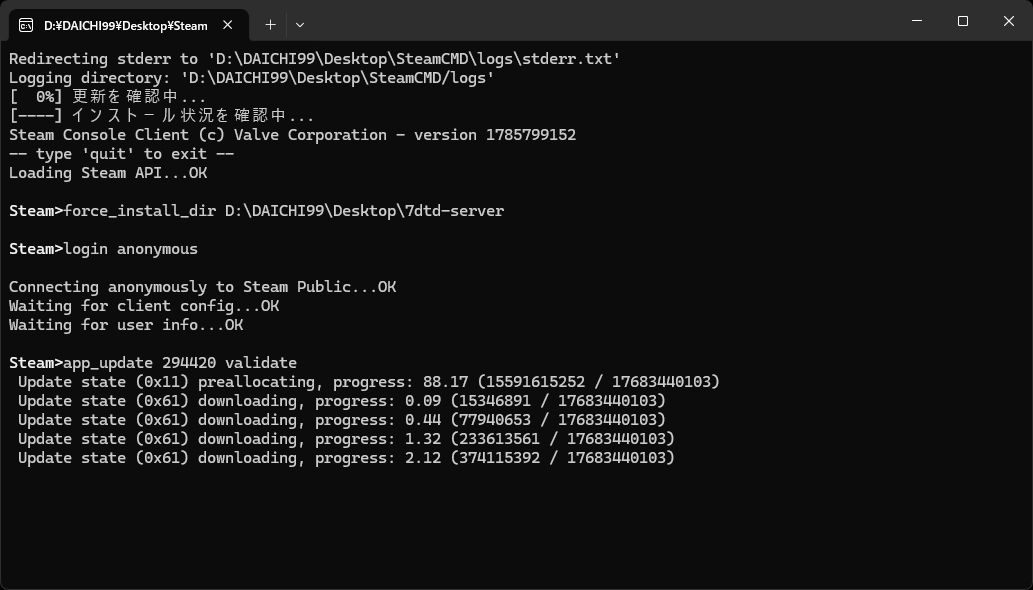This screenshot has width=1033, height=590.
Task: Maximize the terminal window
Action: pyautogui.click(x=963, y=21)
